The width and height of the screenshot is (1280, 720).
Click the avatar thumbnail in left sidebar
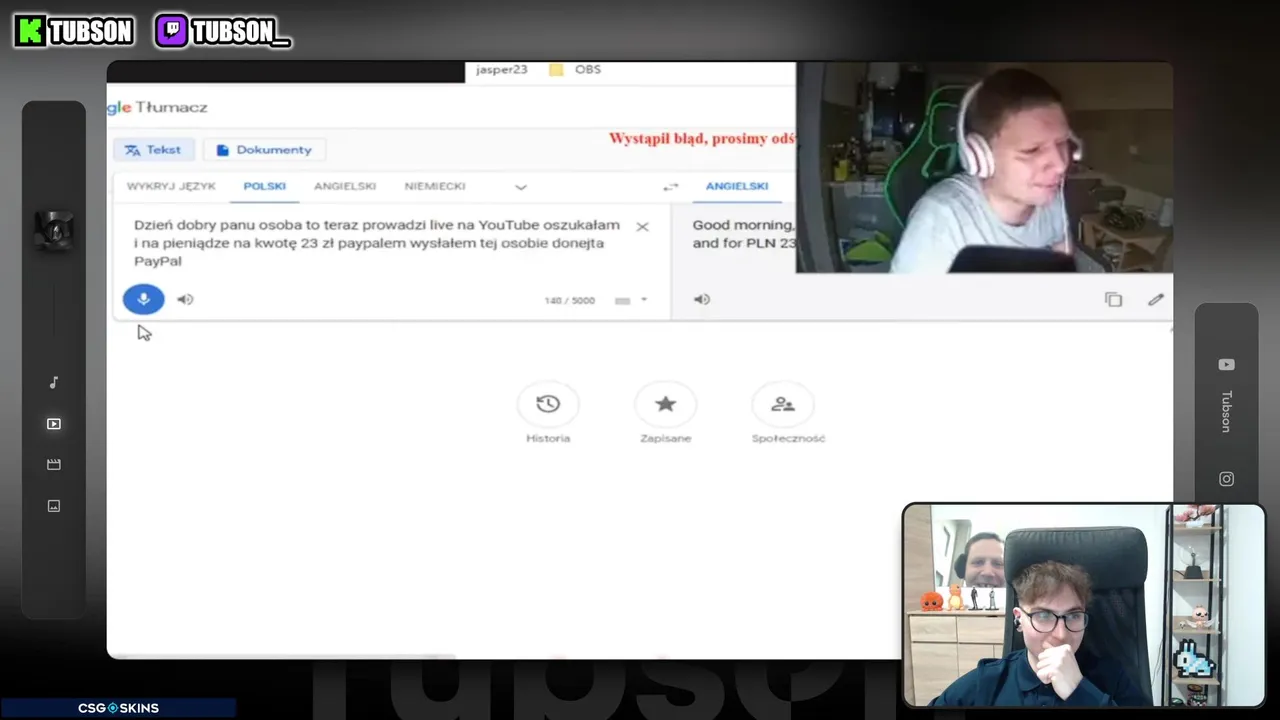tap(54, 231)
